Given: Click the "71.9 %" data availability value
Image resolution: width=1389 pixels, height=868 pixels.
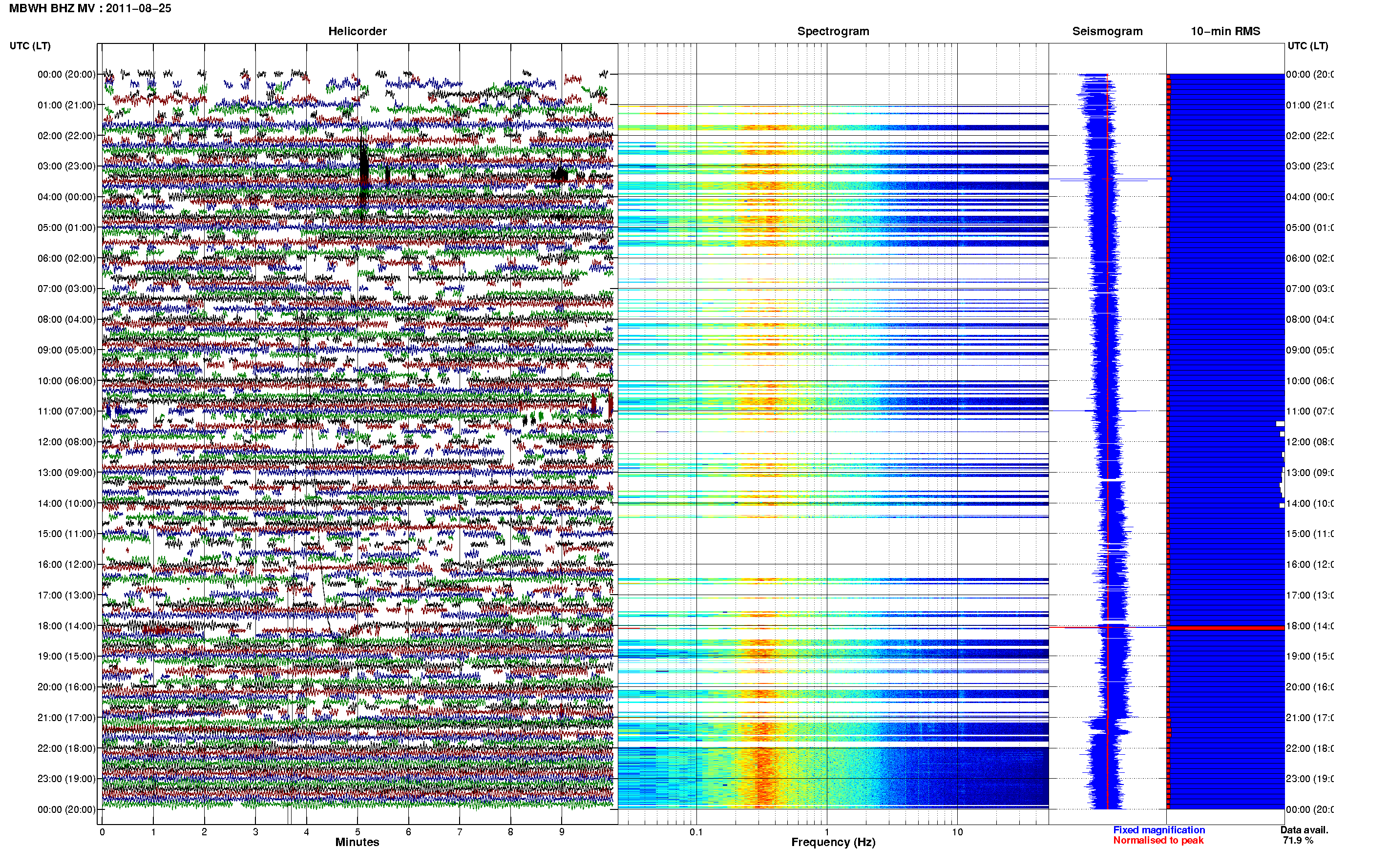Looking at the screenshot, I should pyautogui.click(x=1298, y=841).
